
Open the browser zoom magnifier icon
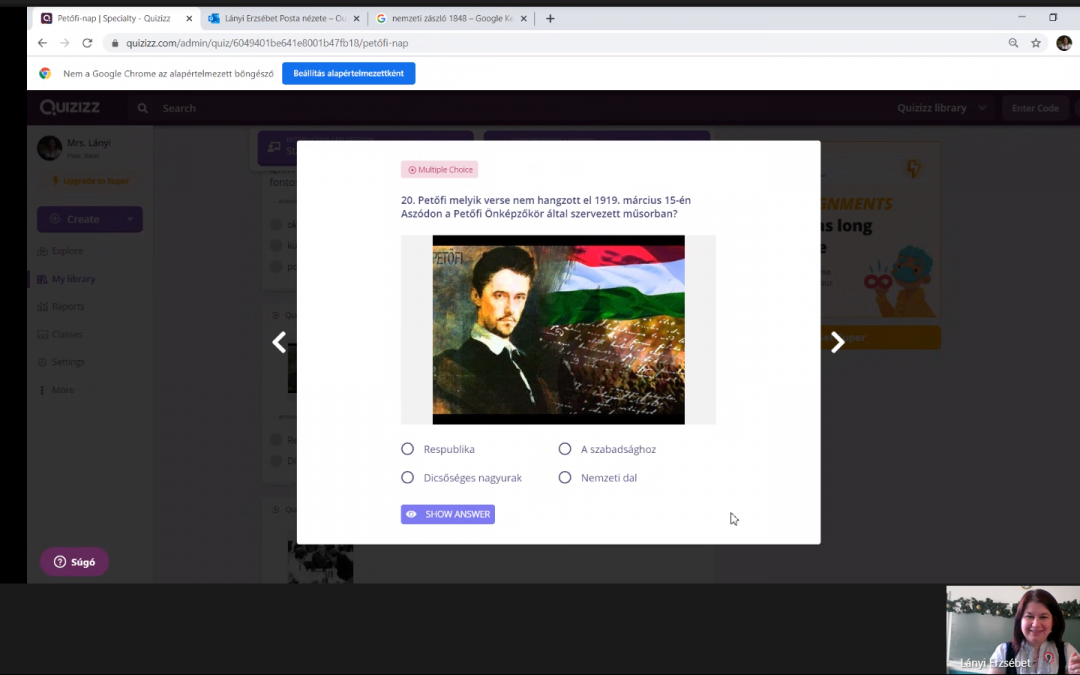[1013, 43]
